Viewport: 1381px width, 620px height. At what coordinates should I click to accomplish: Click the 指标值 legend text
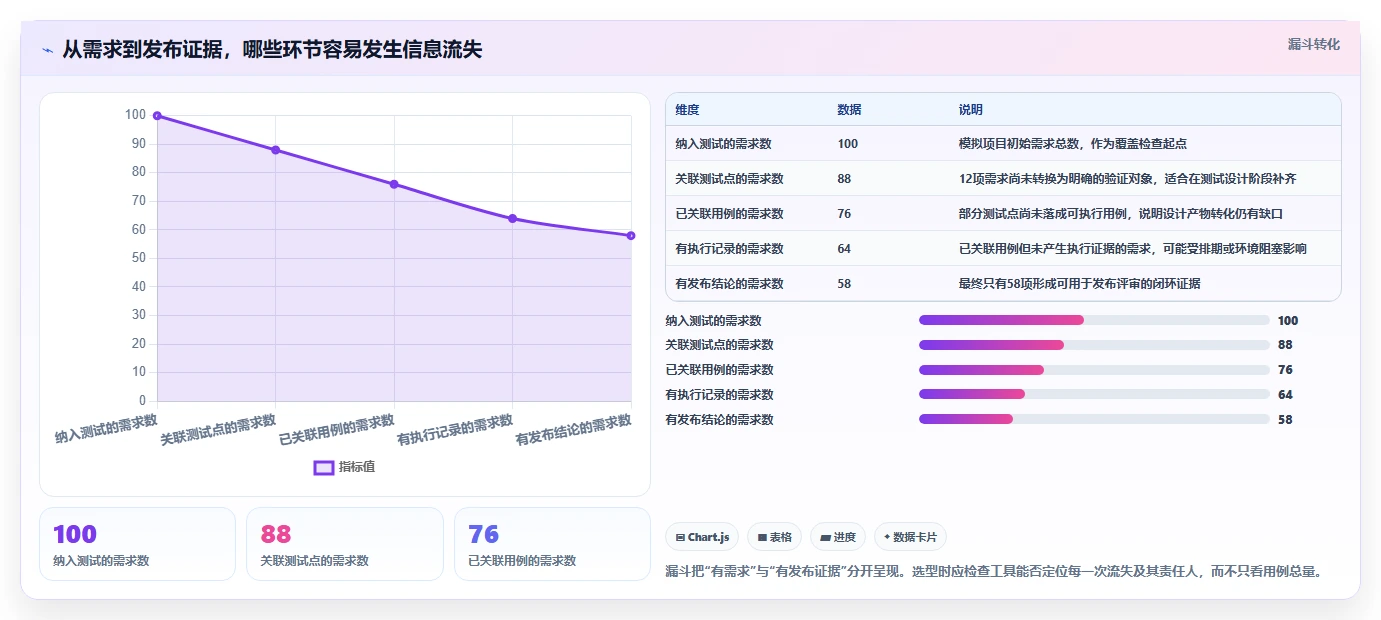[357, 467]
